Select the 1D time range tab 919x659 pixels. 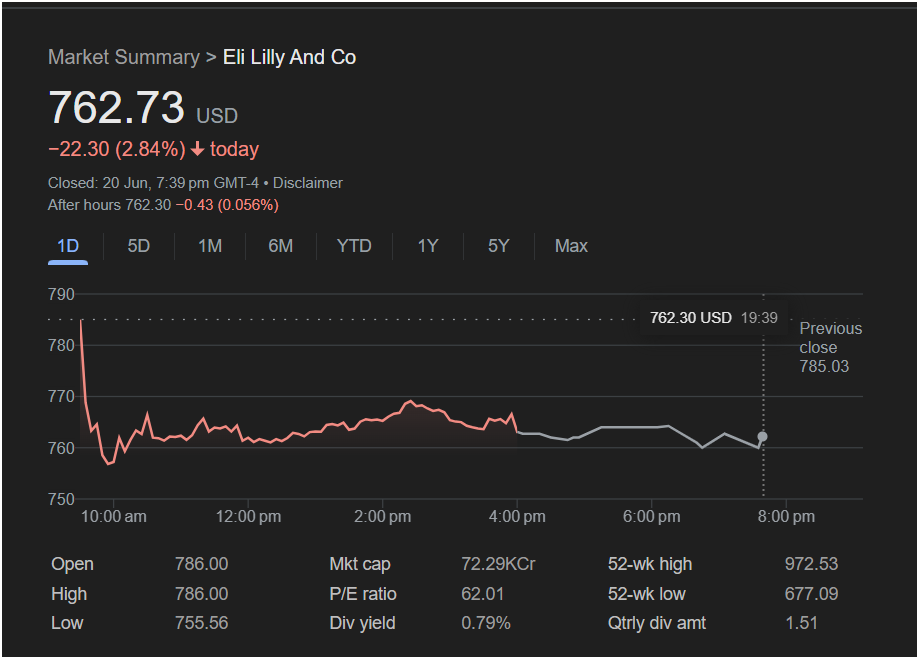tap(68, 246)
